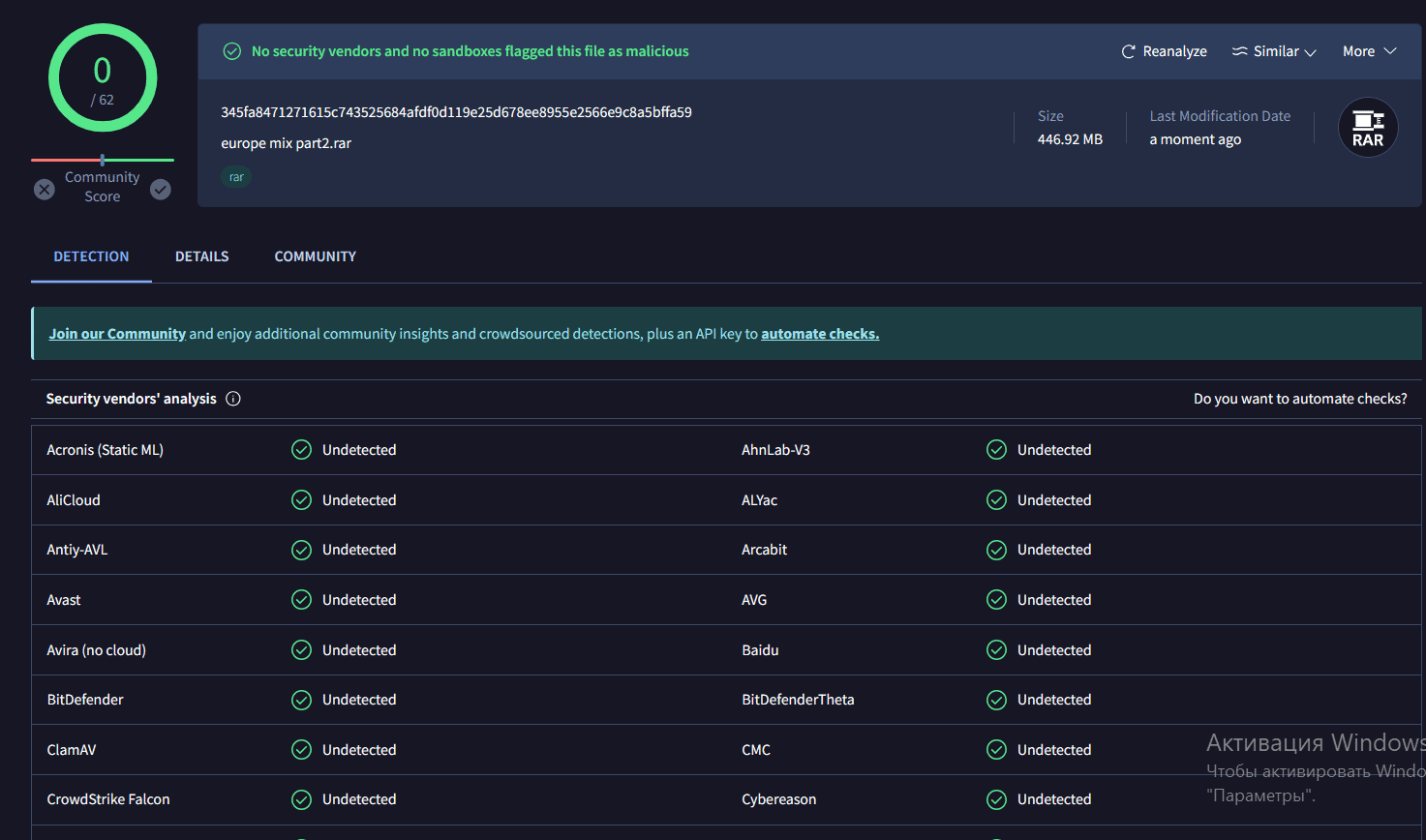Screen dimensions: 1426x840
Task: Click the Baidu undetected check icon
Action: [996, 650]
